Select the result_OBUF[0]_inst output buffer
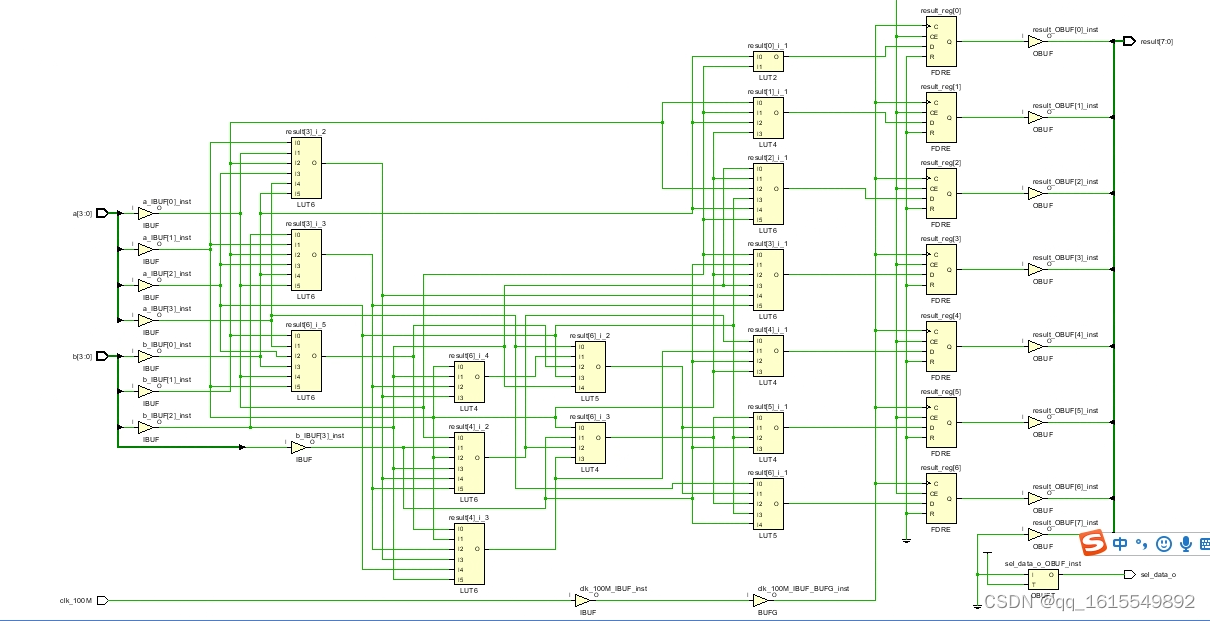1210x621 pixels. click(1035, 42)
